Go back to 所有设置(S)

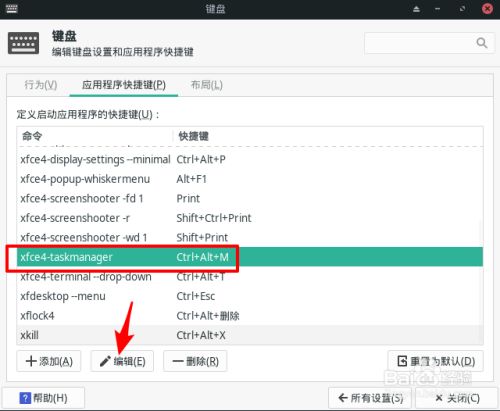tap(370, 398)
